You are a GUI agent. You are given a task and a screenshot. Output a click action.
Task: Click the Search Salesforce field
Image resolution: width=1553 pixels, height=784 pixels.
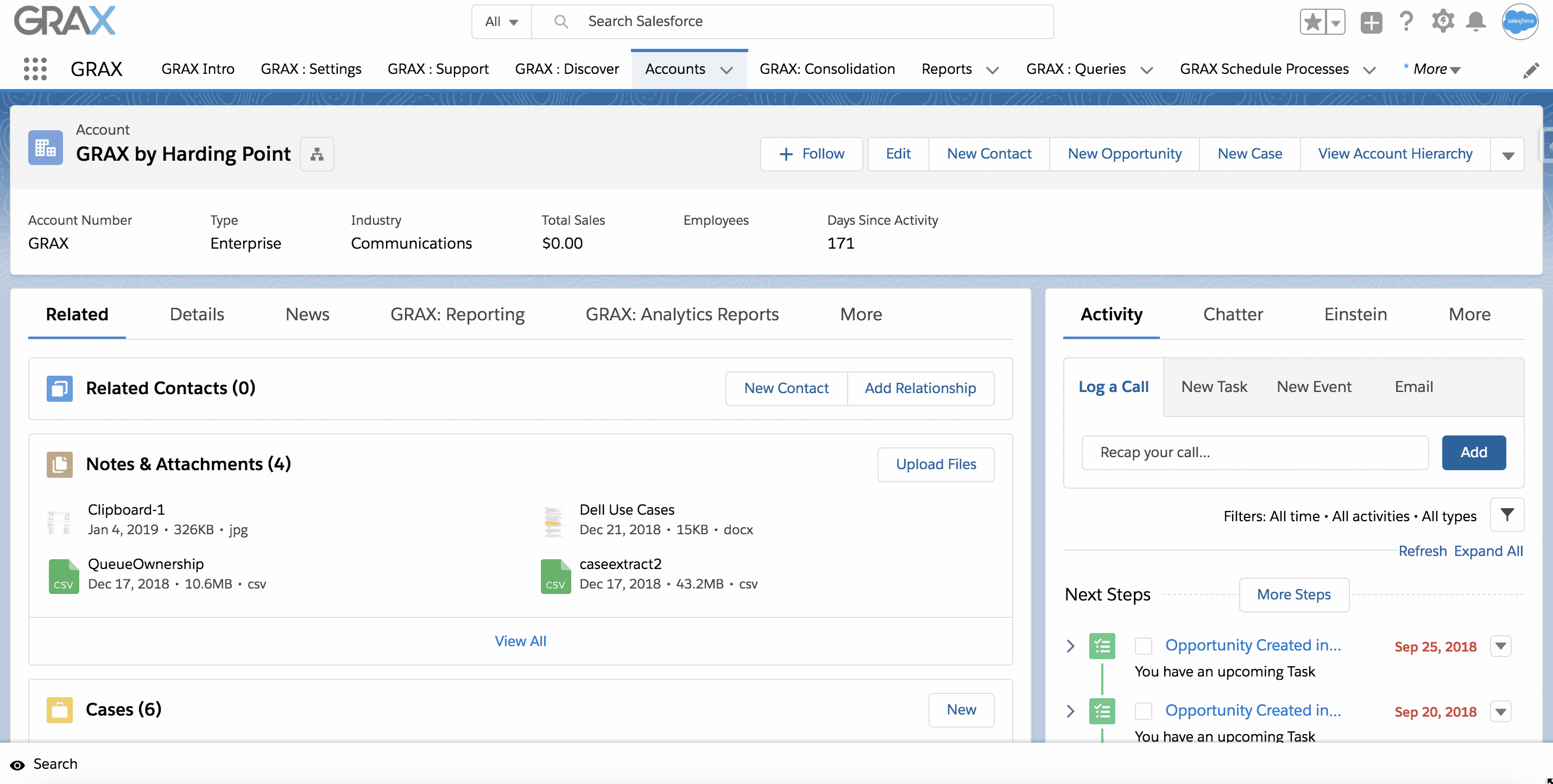point(792,22)
